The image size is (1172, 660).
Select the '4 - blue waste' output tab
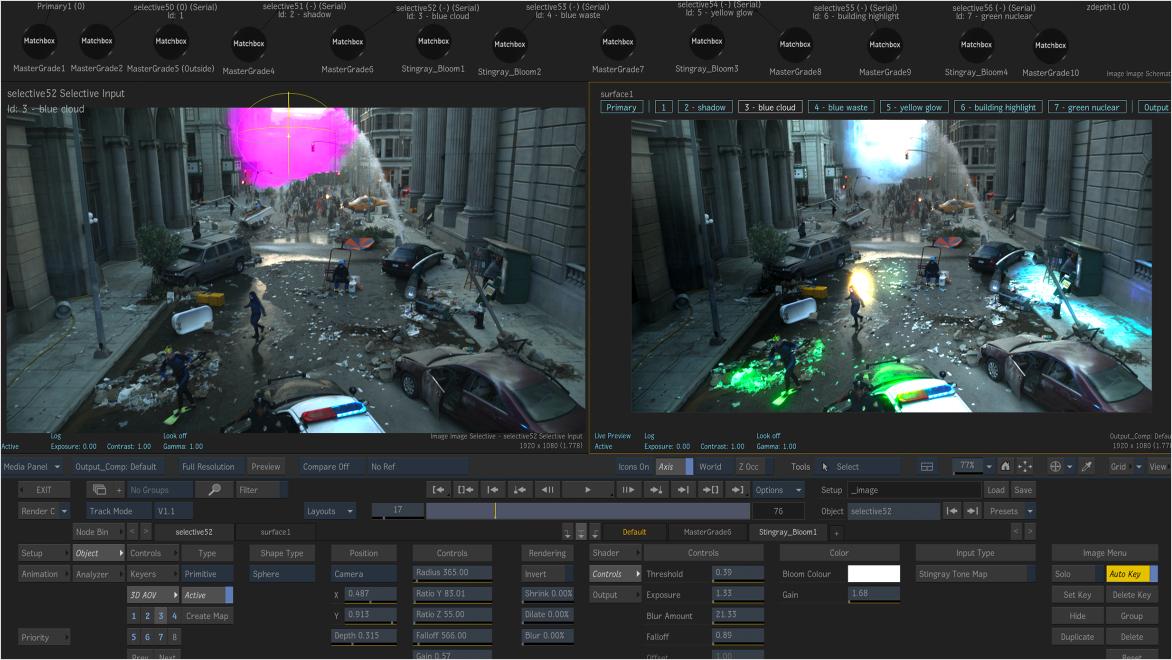pyautogui.click(x=841, y=108)
